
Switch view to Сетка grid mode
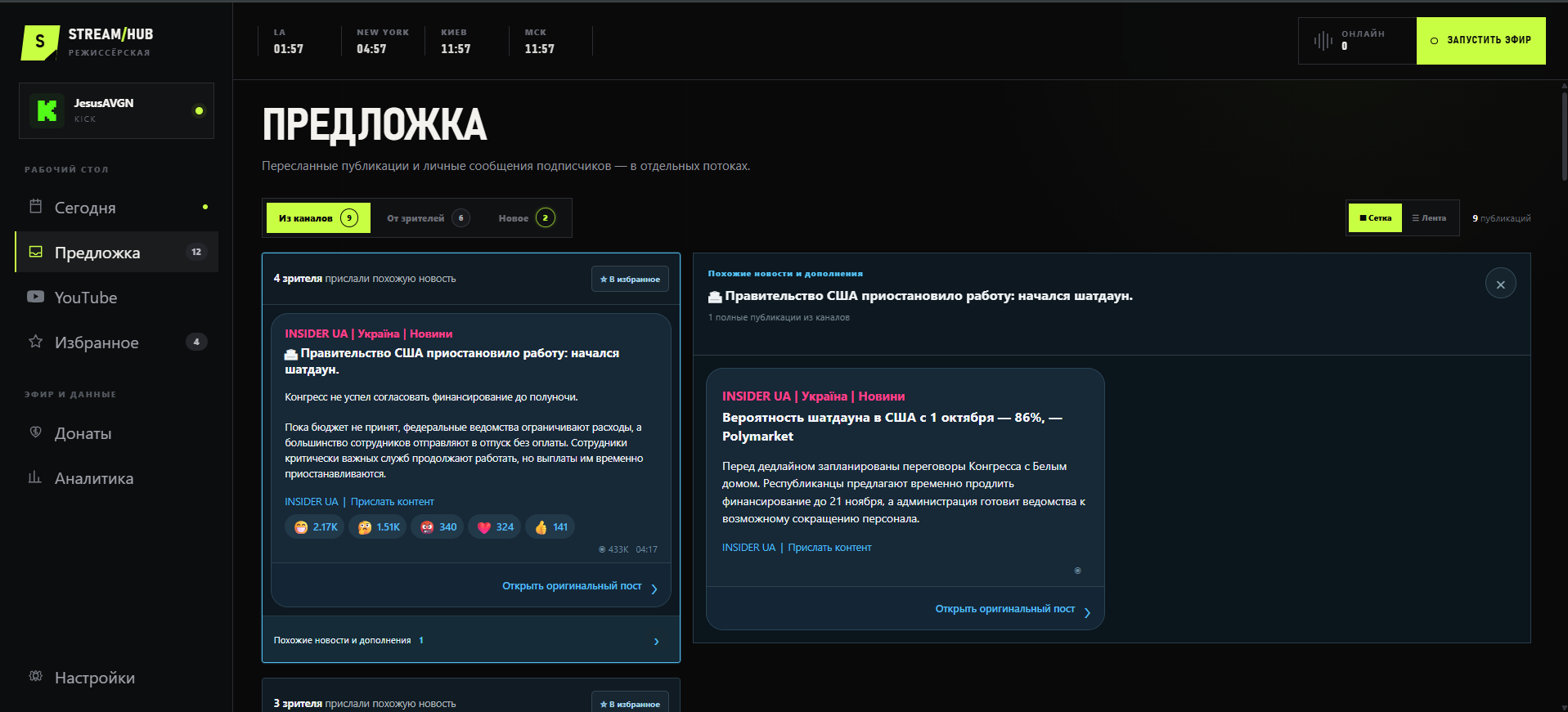tap(1375, 218)
